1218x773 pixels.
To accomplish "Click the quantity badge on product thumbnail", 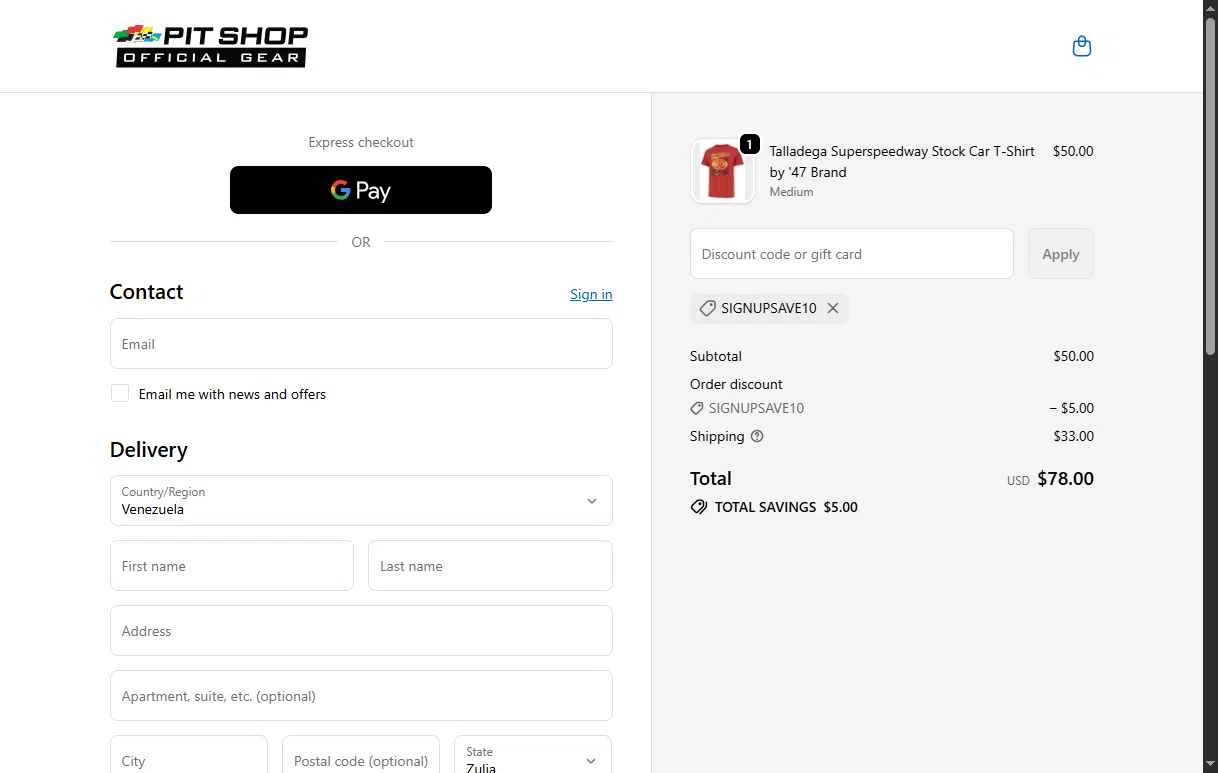I will pos(750,144).
